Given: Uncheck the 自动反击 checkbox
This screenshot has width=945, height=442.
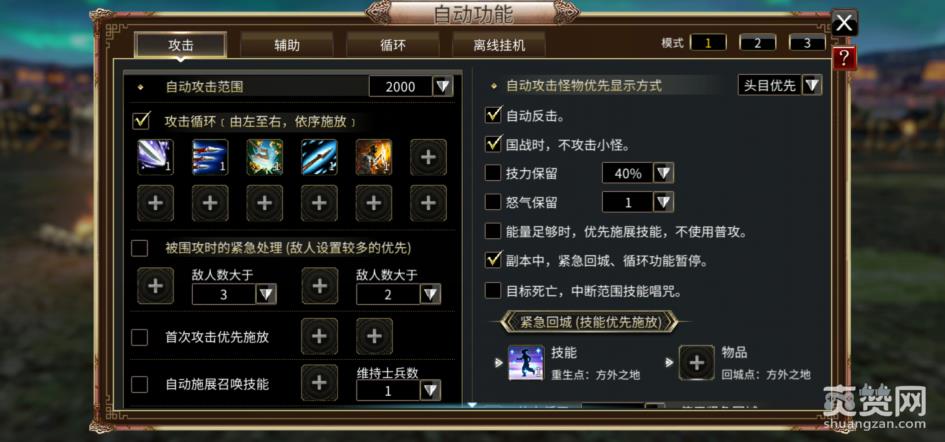Looking at the screenshot, I should (494, 114).
